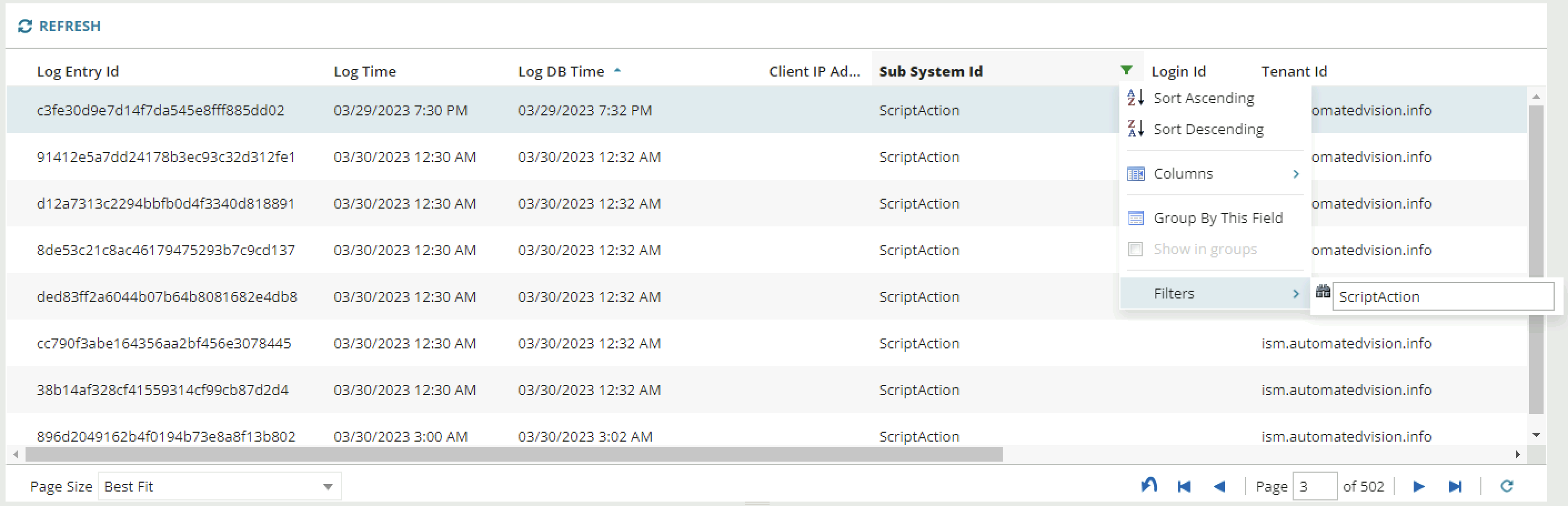Click the Login Id column header
Screen dimensions: 1568x506
(x=1178, y=71)
